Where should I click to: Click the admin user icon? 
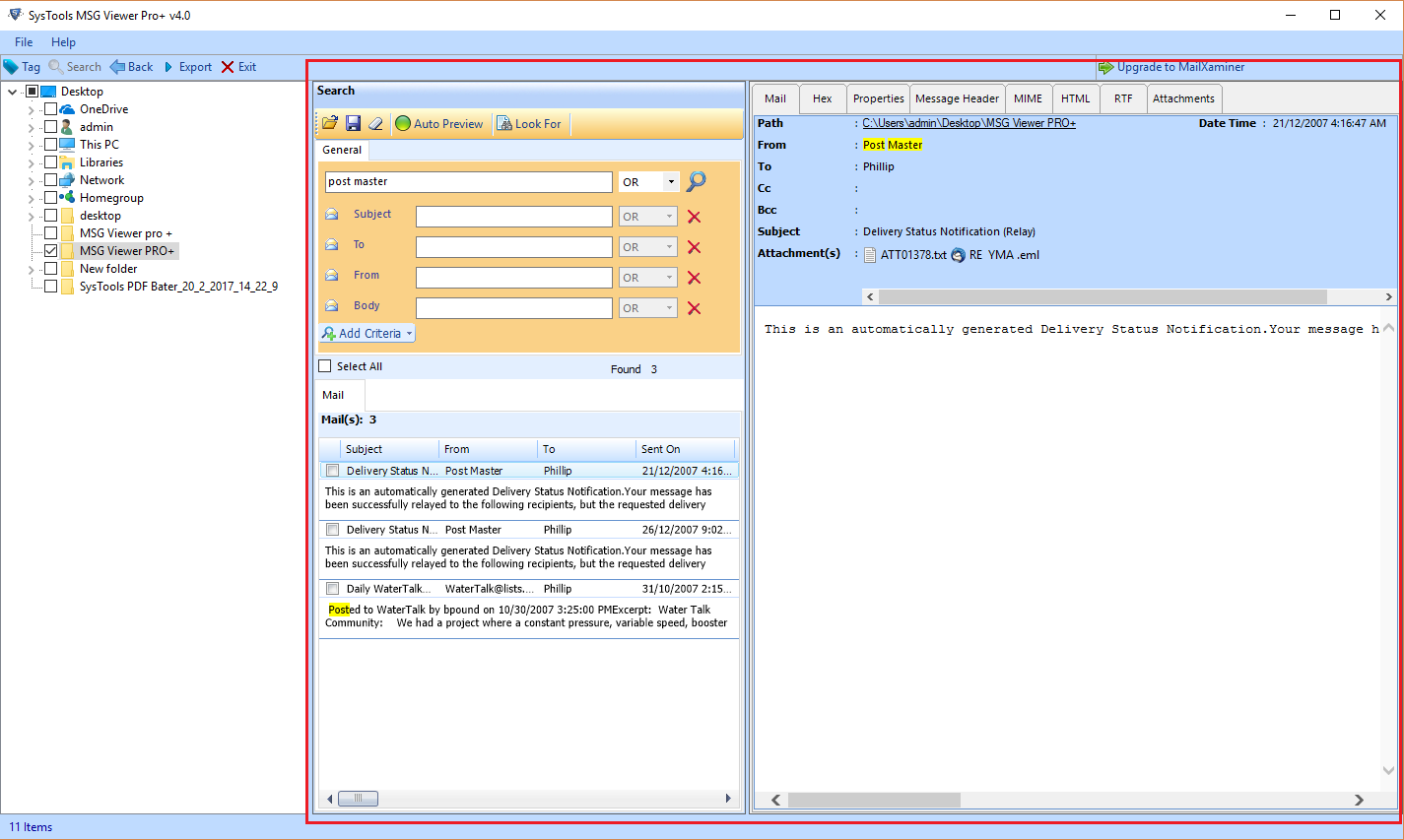tap(67, 127)
